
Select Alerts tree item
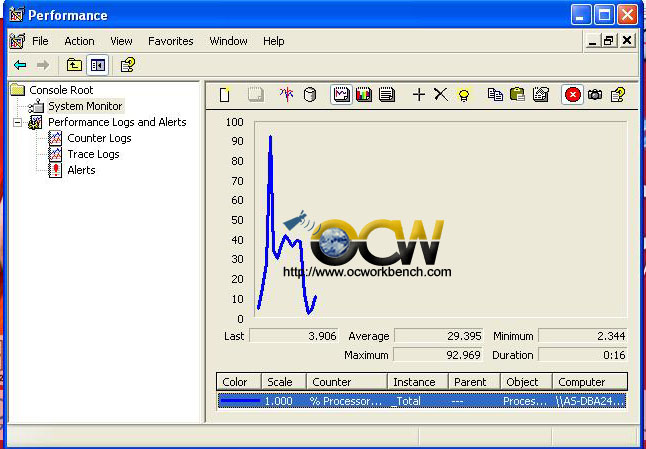pos(81,170)
